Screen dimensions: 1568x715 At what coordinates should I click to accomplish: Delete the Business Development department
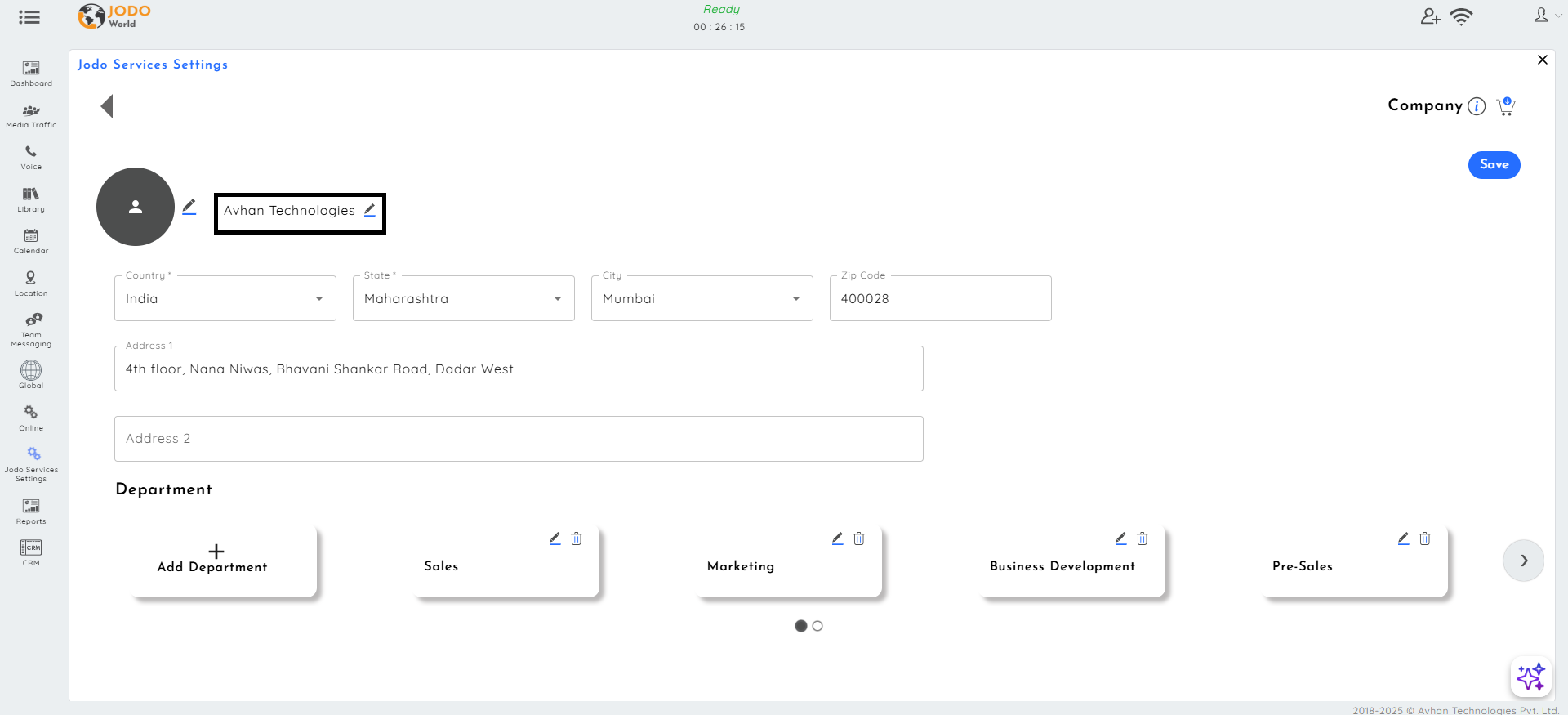(1143, 538)
